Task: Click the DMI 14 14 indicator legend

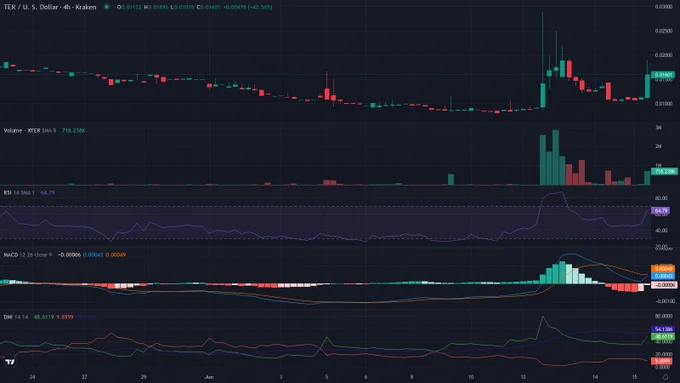Action: coord(16,317)
